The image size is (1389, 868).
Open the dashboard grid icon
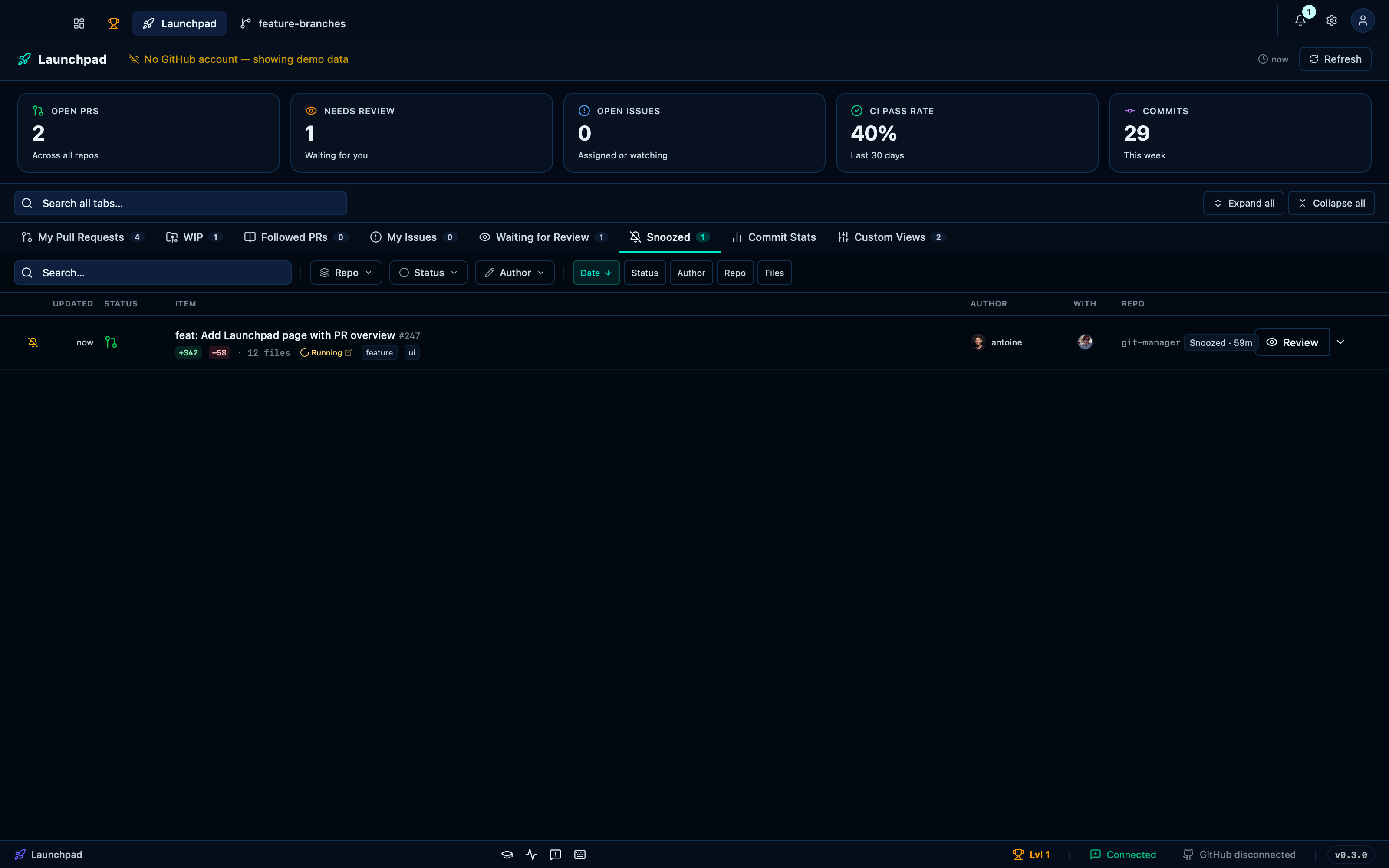tap(79, 23)
